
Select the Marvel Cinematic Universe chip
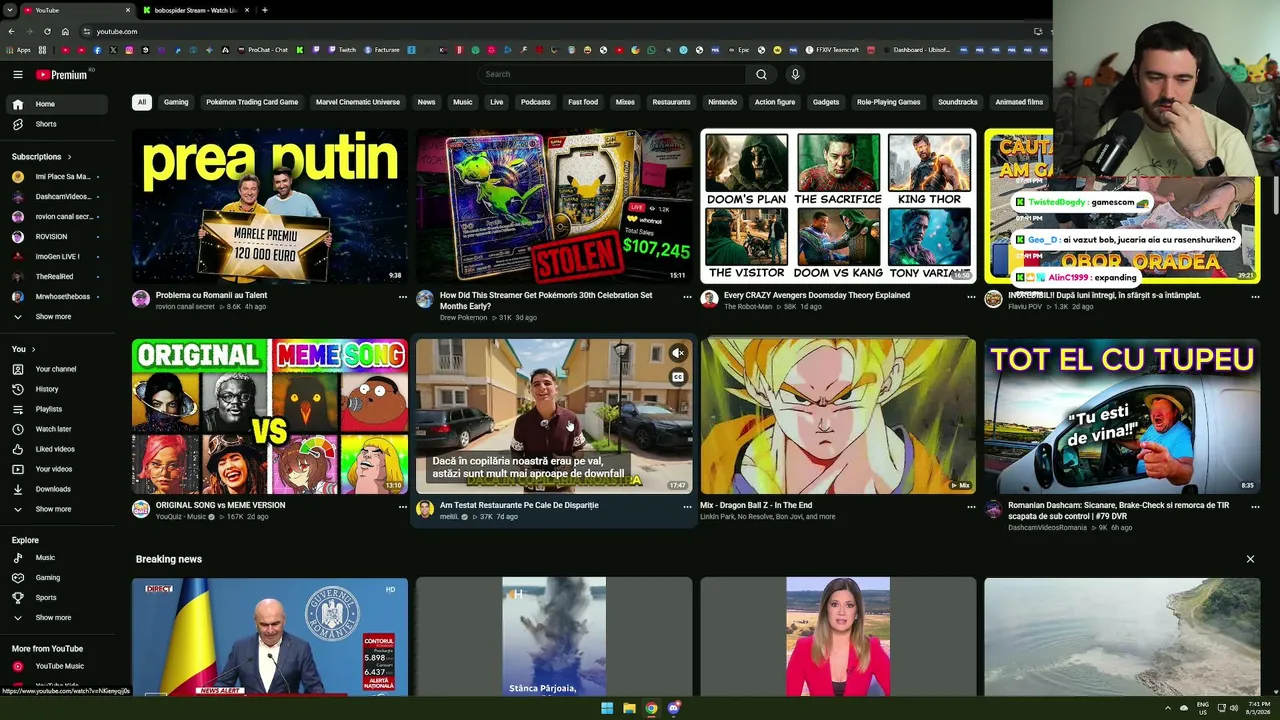click(x=358, y=102)
